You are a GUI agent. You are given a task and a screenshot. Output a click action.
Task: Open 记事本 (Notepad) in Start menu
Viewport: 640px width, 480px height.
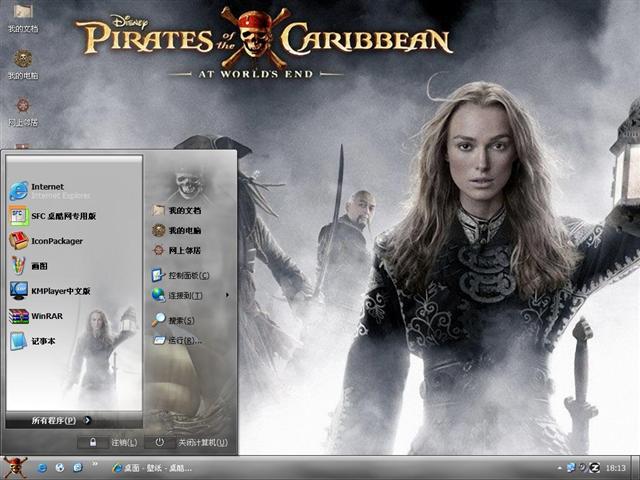click(x=42, y=341)
